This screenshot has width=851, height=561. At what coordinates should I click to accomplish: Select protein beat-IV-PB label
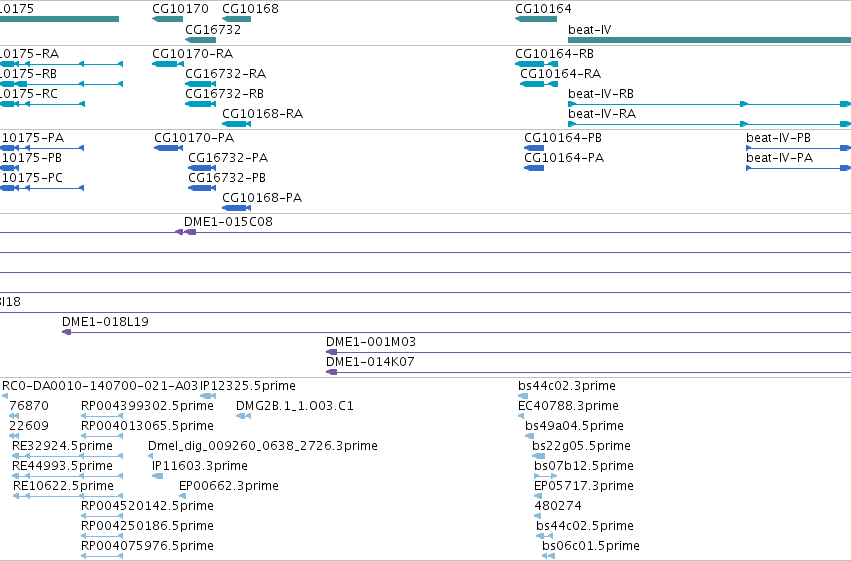pyautogui.click(x=778, y=138)
